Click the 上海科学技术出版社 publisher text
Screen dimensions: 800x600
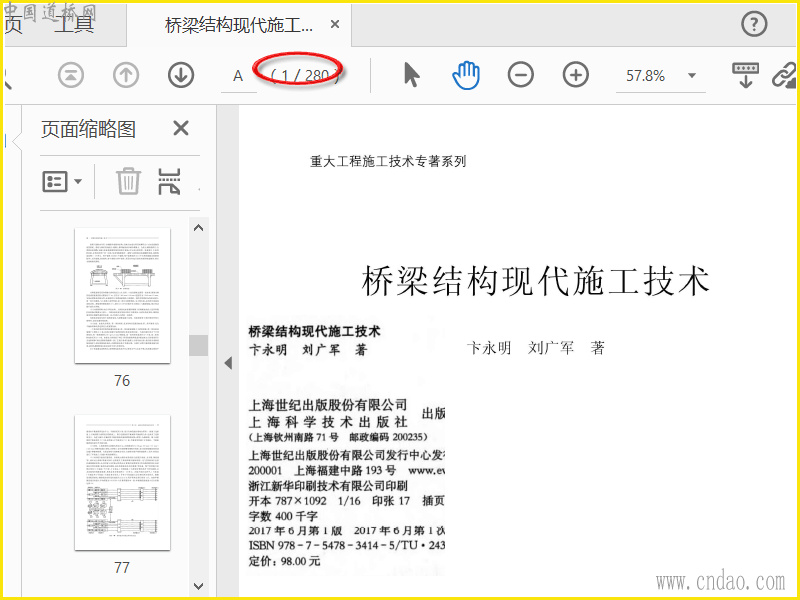pyautogui.click(x=328, y=422)
